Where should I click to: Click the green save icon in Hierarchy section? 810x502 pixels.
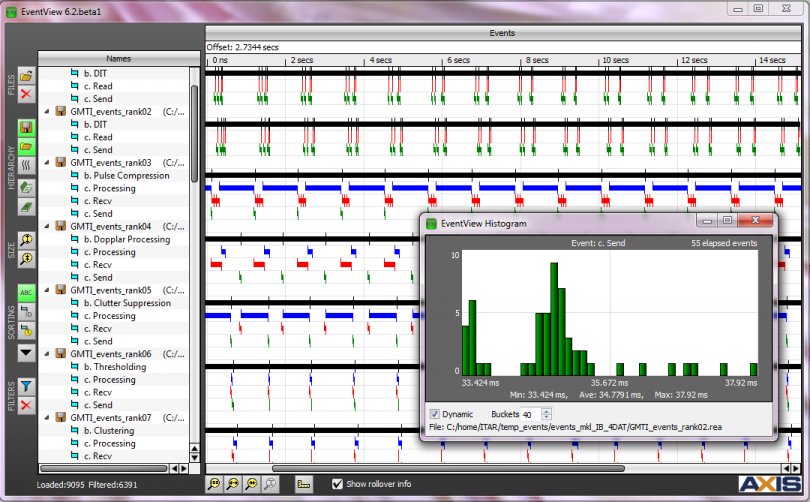pyautogui.click(x=26, y=128)
